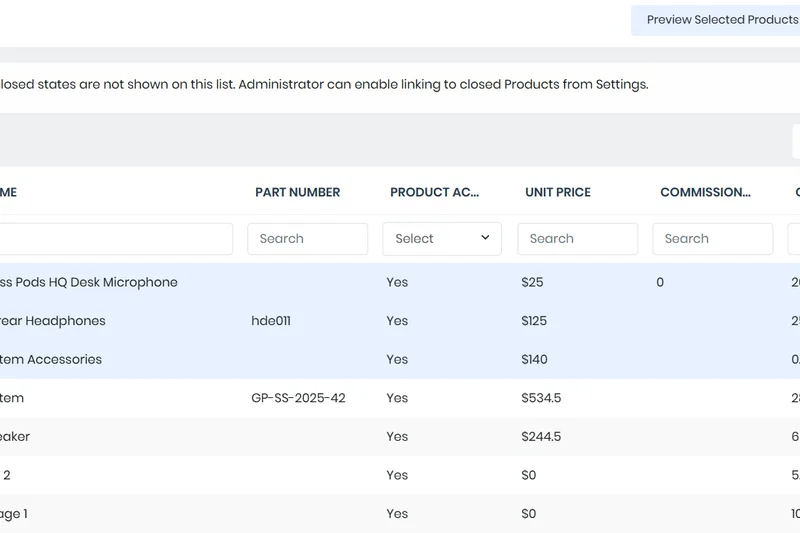Click the $140 unit price cell

[x=534, y=360]
